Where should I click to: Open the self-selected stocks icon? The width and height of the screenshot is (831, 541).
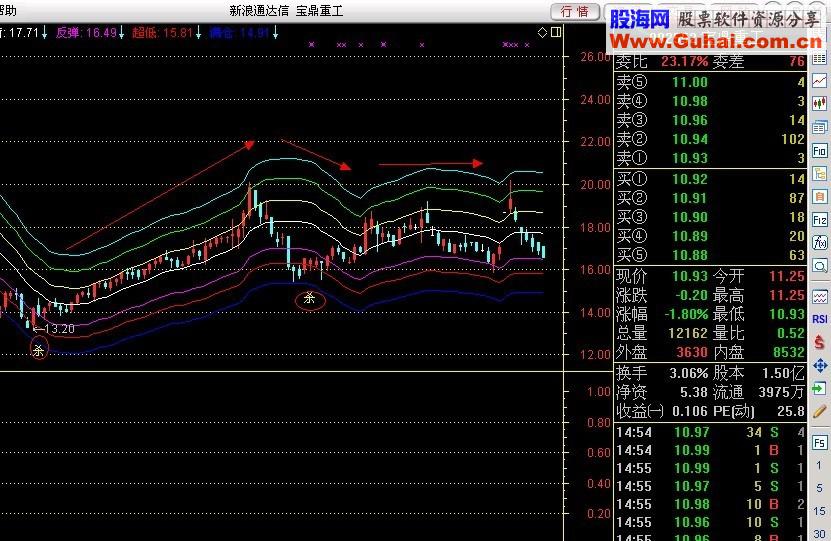coord(819,197)
